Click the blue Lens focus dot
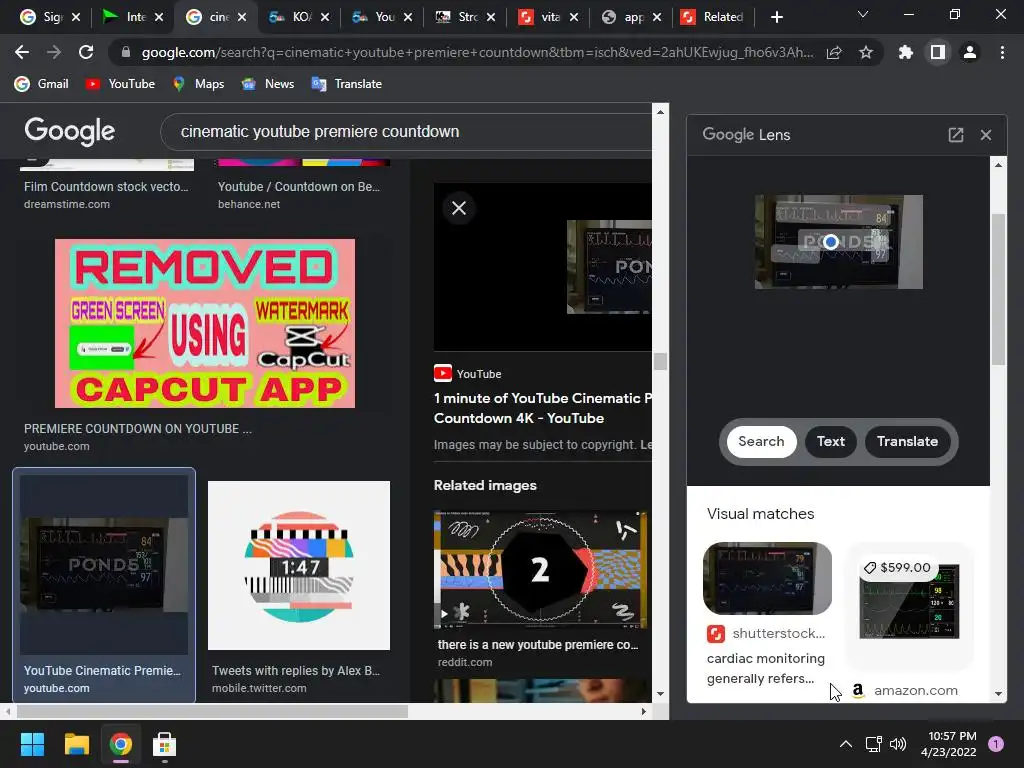 831,242
